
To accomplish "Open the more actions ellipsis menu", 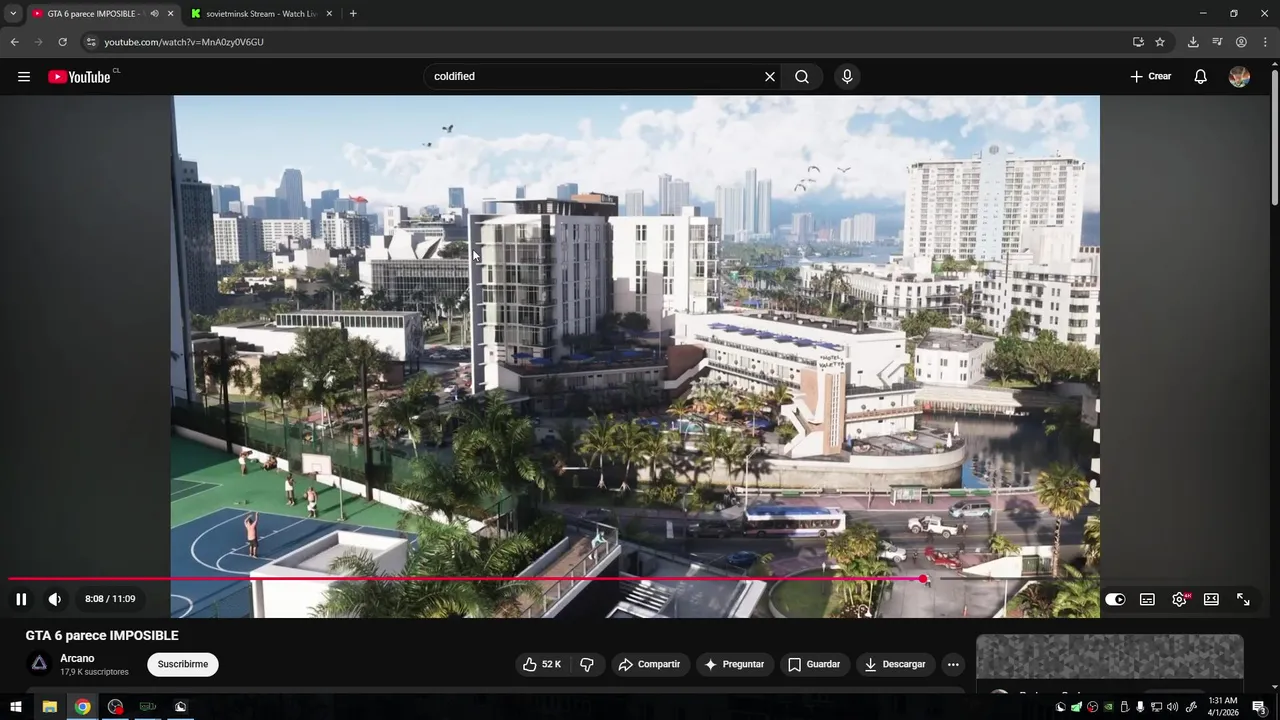I will coord(953,664).
